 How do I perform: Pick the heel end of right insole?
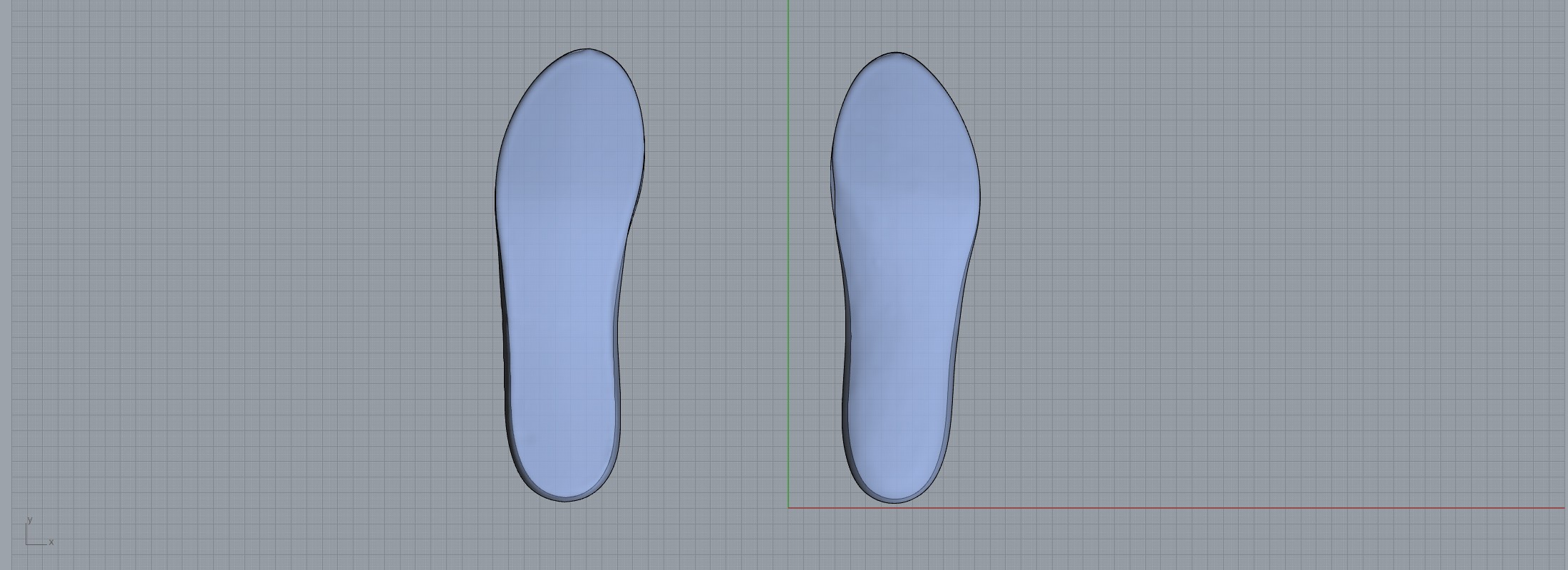(894, 502)
